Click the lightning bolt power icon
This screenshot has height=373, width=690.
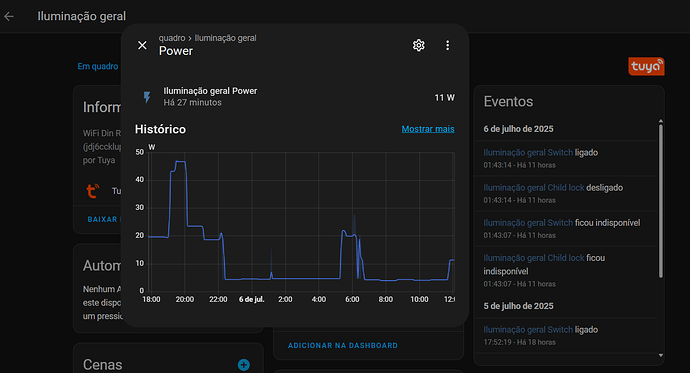coord(147,97)
